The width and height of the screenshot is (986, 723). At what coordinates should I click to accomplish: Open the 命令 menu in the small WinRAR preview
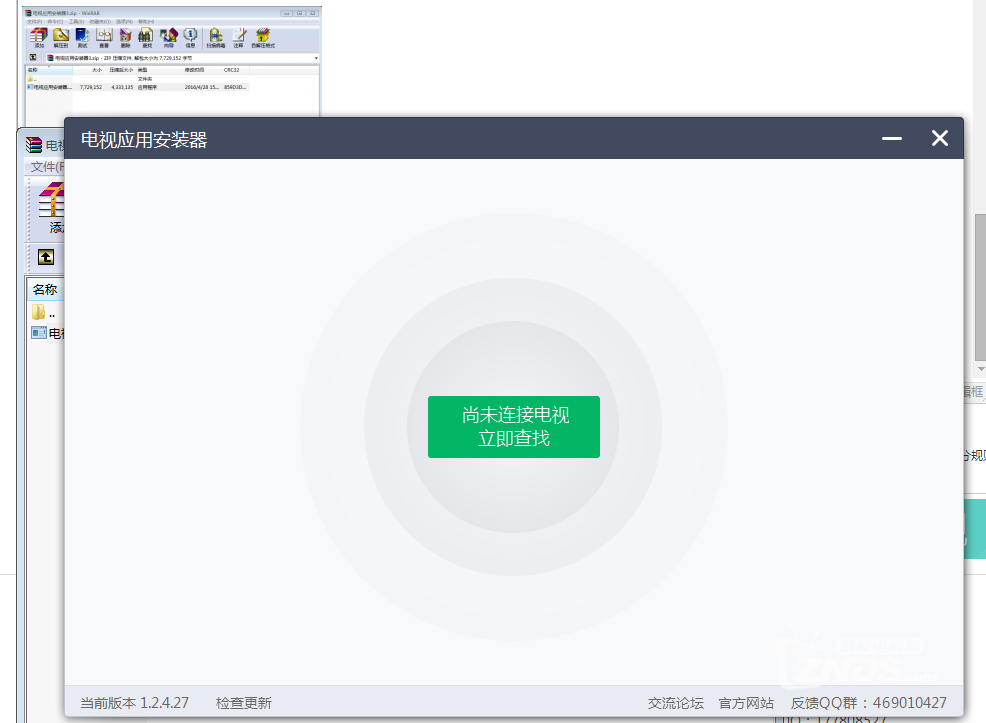(55, 21)
